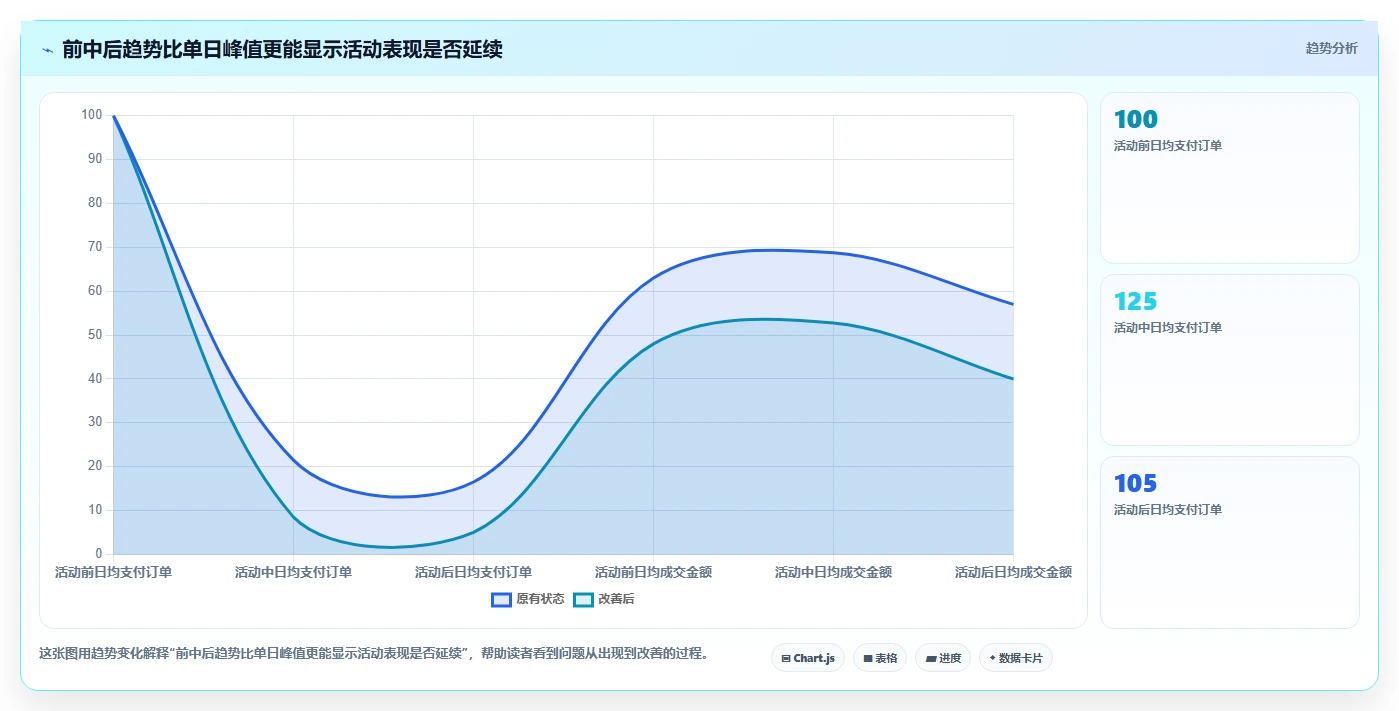1399x711 pixels.
Task: Click the 活动前日均支付订单 label in the 100 card
Action: click(1168, 145)
